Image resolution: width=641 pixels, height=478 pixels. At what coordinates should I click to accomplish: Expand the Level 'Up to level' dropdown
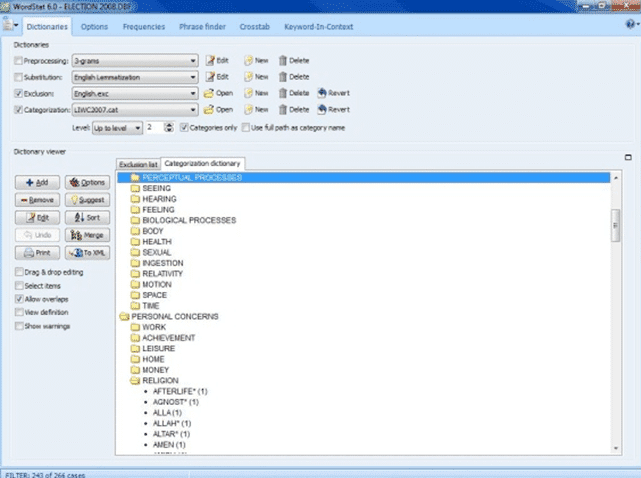pos(138,128)
